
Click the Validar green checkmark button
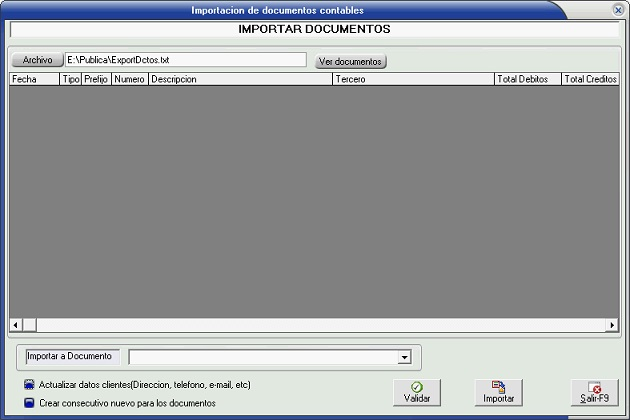point(416,392)
